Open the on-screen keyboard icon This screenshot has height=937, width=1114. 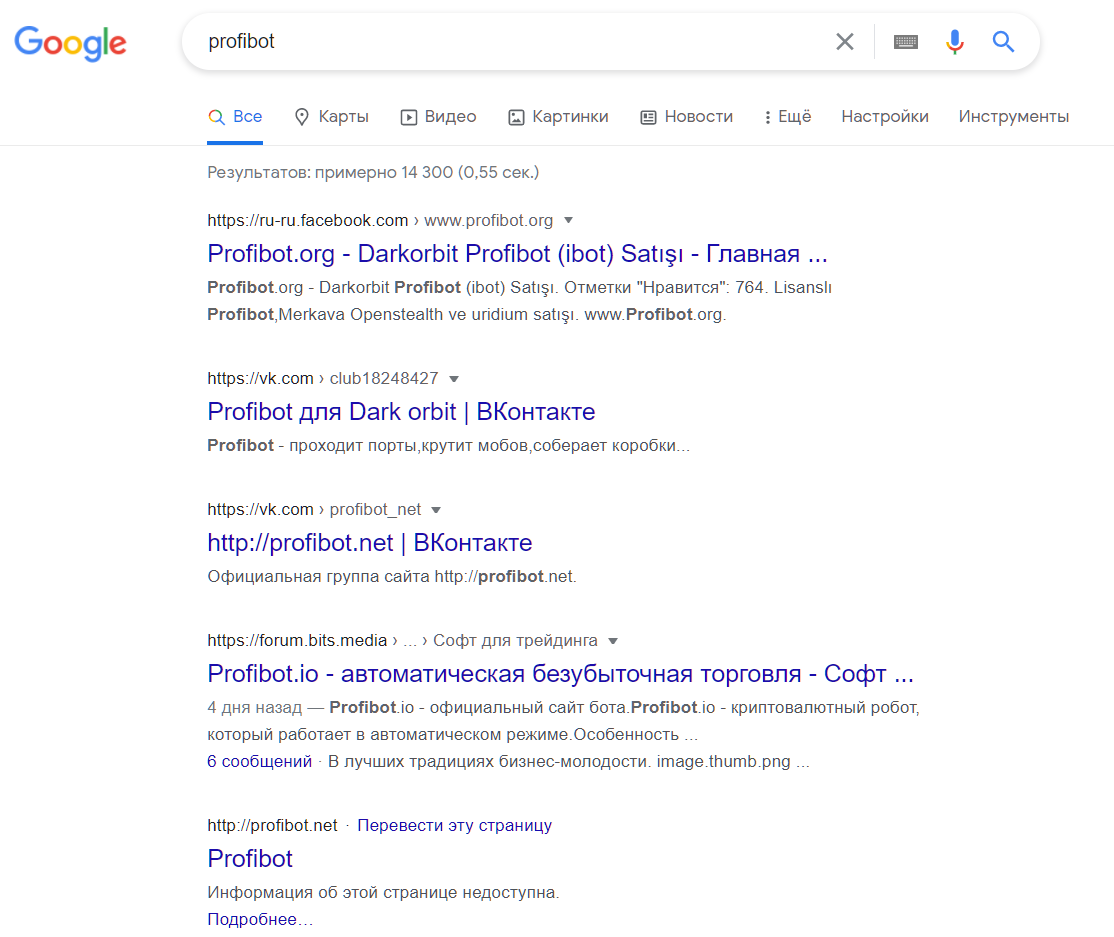[x=905, y=42]
